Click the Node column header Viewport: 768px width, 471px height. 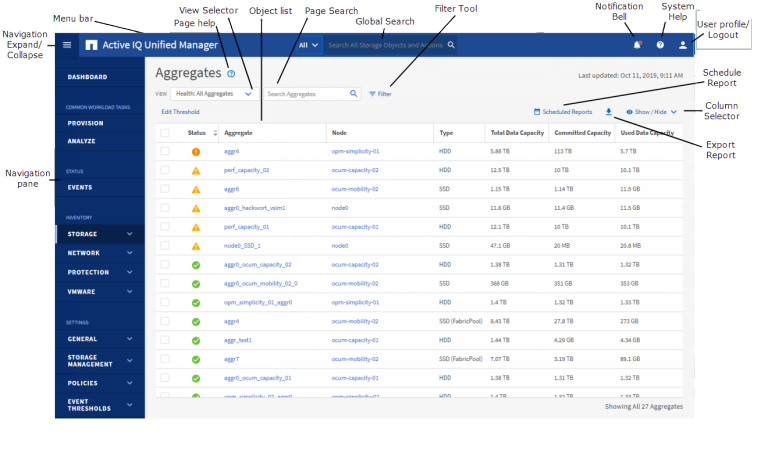coord(339,133)
